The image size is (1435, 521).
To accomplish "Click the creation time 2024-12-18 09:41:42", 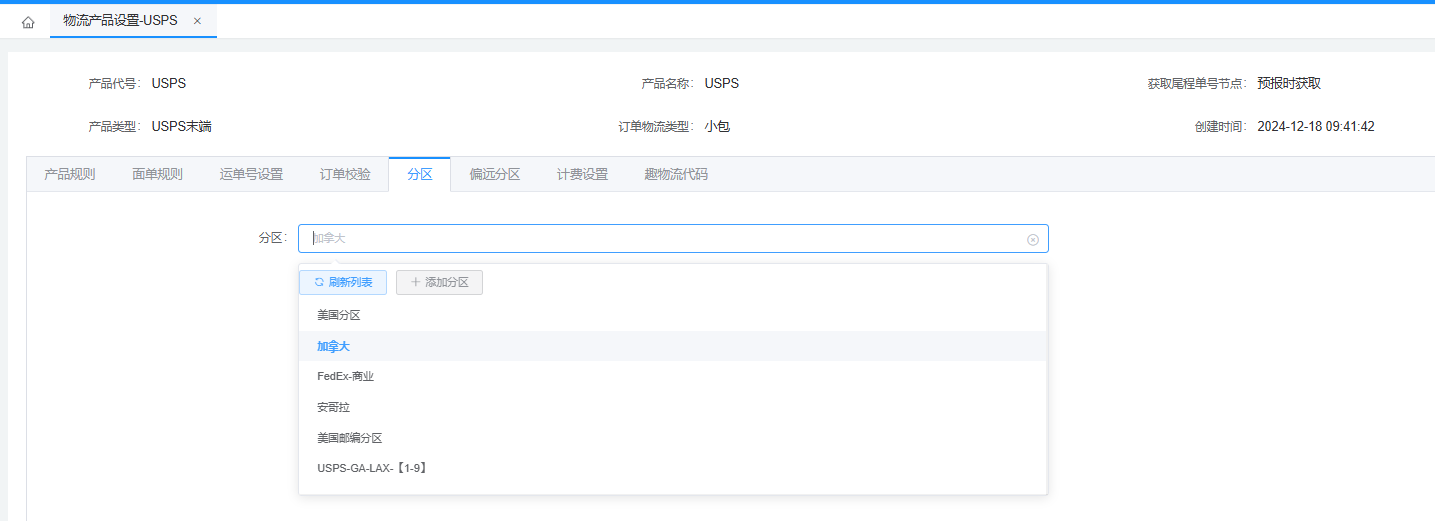I will tap(1316, 127).
